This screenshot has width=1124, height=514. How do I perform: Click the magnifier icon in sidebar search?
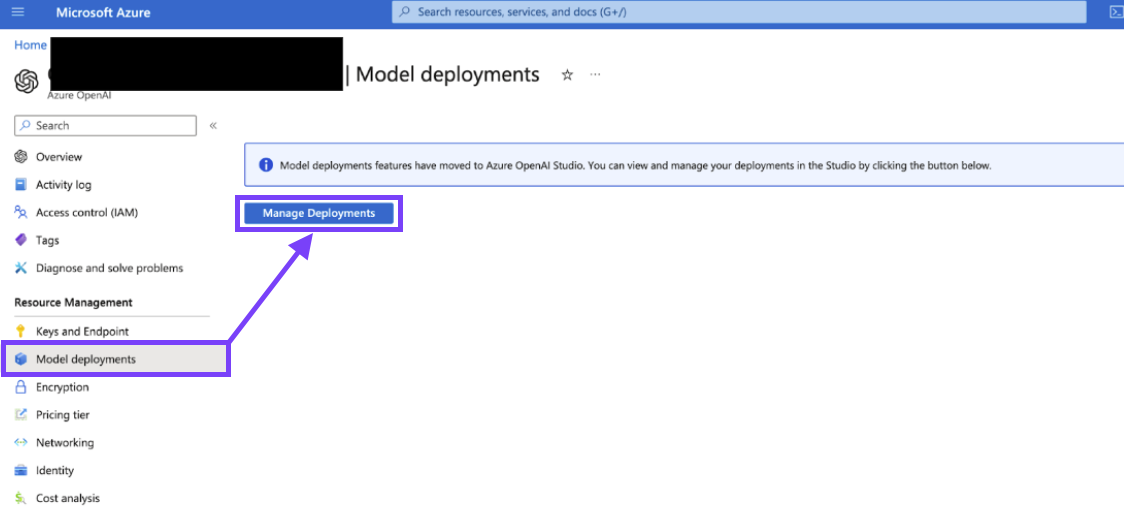[x=26, y=125]
